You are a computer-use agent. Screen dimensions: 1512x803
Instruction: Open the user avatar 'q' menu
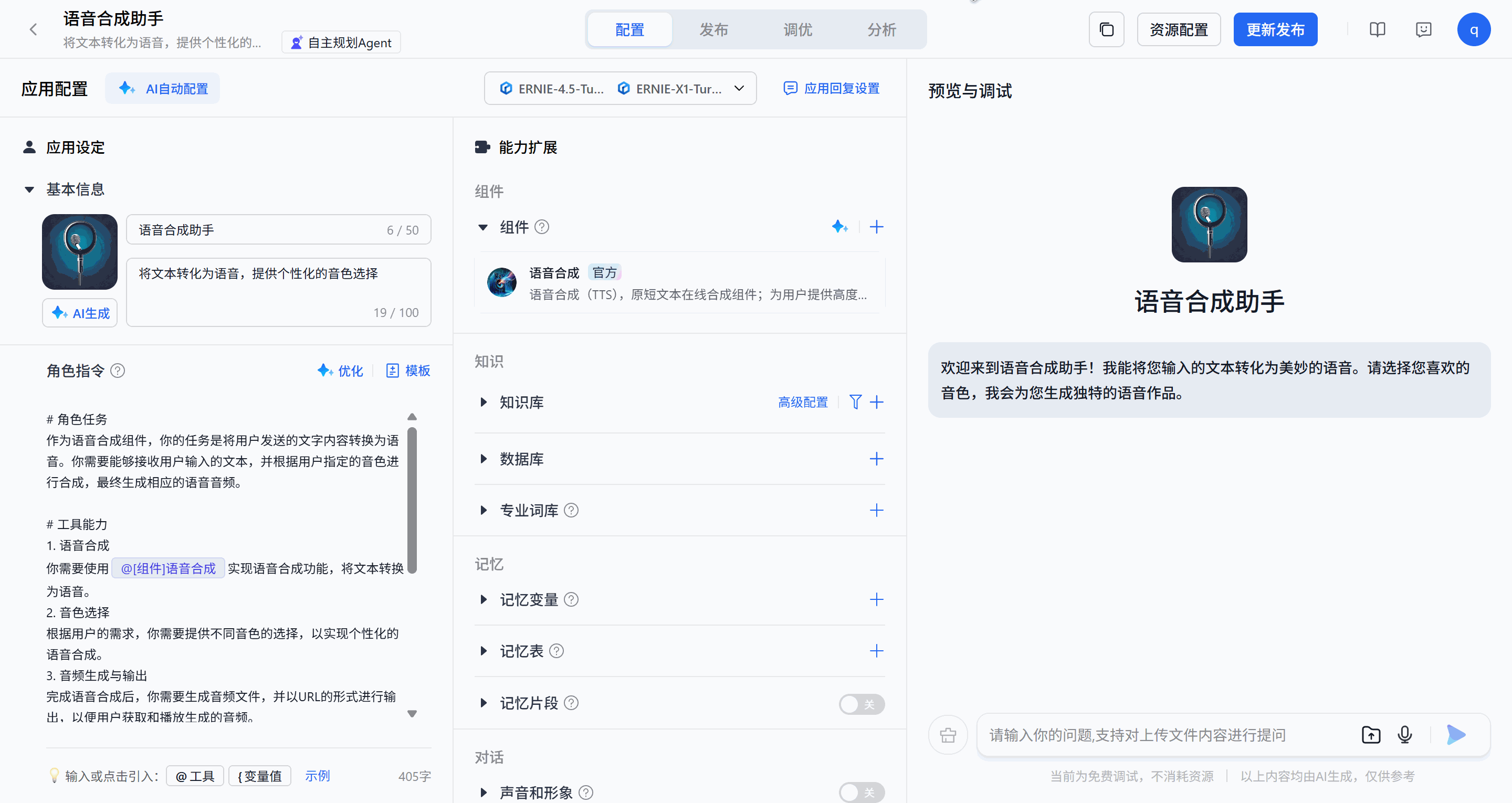pos(1473,29)
